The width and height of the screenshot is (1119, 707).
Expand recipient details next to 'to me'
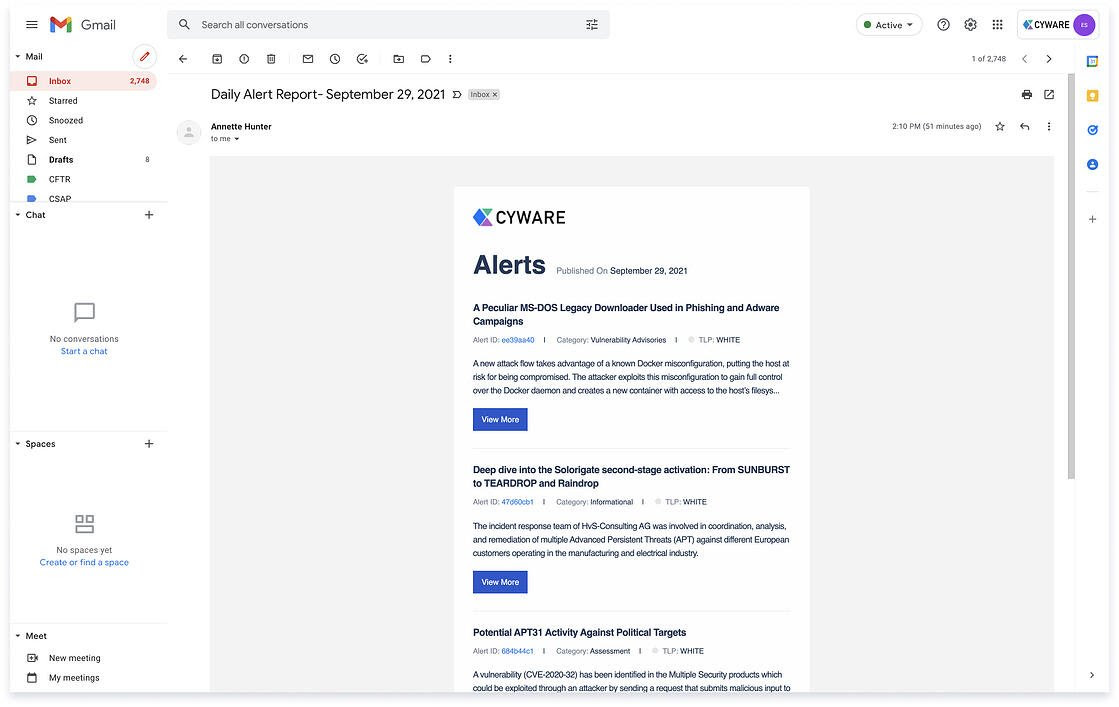point(237,139)
